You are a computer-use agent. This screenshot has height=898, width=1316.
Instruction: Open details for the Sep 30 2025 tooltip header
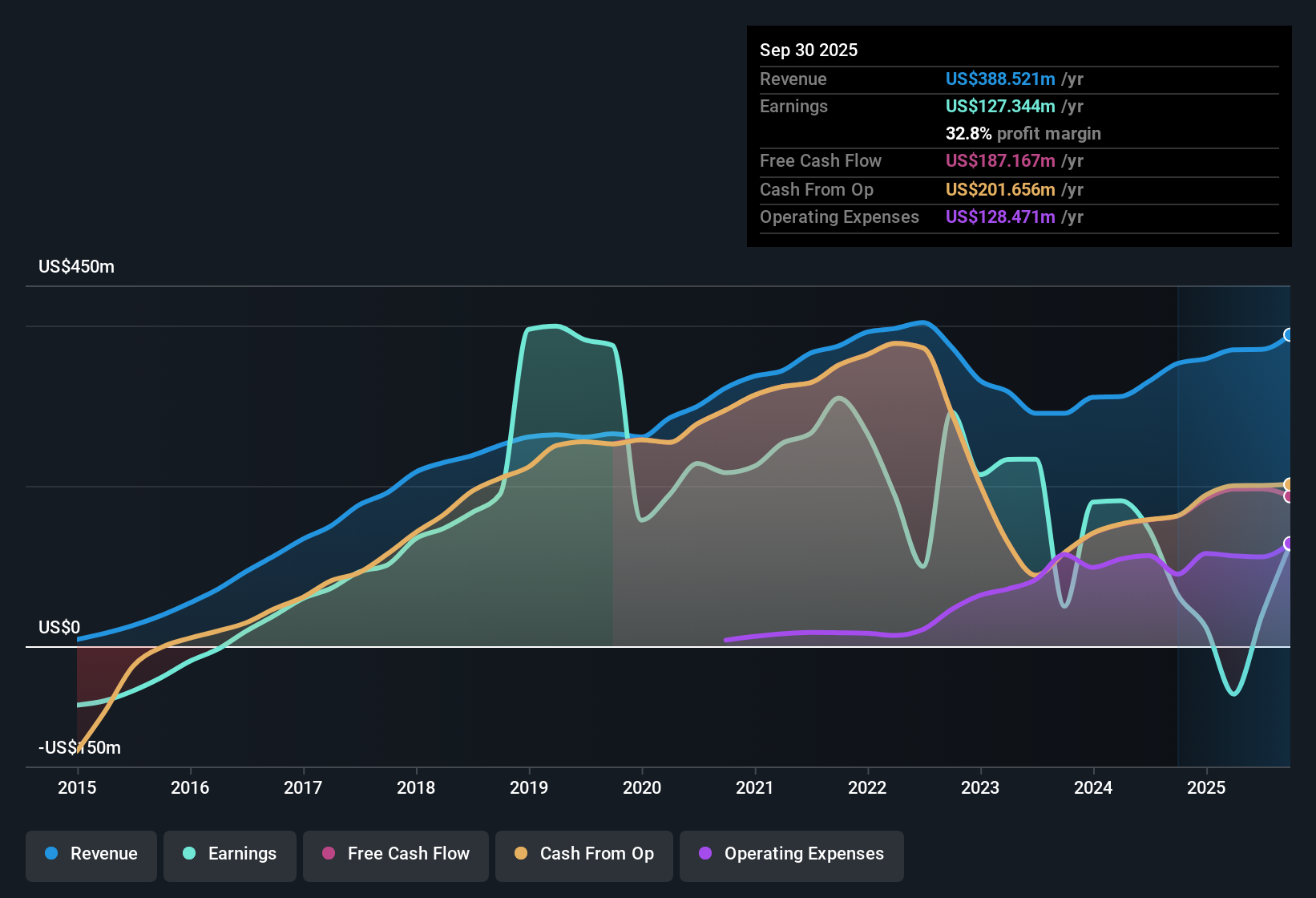coord(809,50)
